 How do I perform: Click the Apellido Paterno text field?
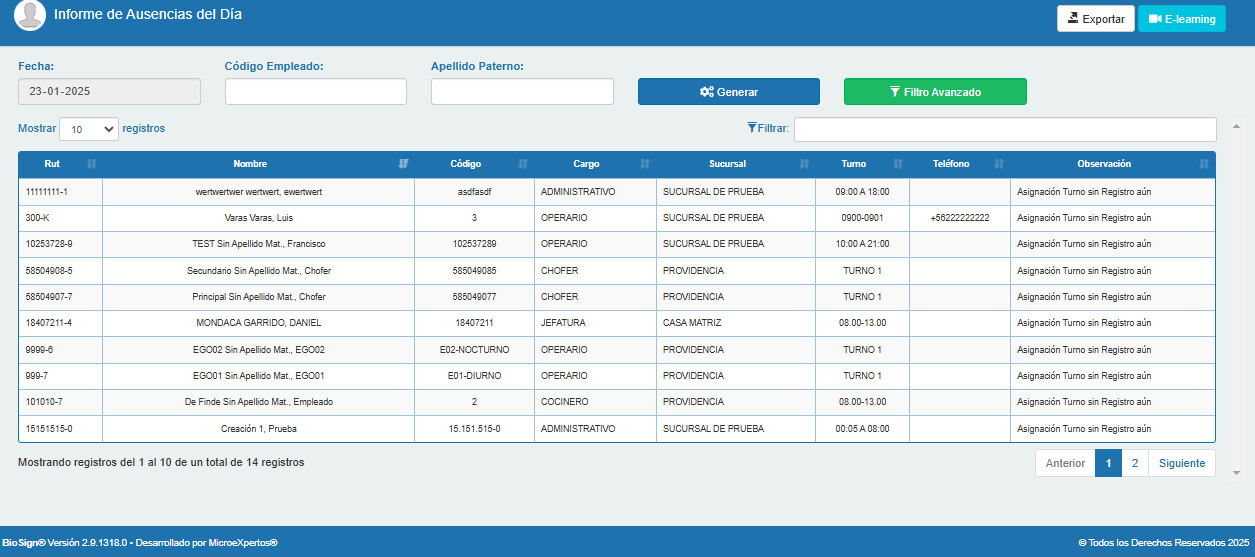point(522,91)
